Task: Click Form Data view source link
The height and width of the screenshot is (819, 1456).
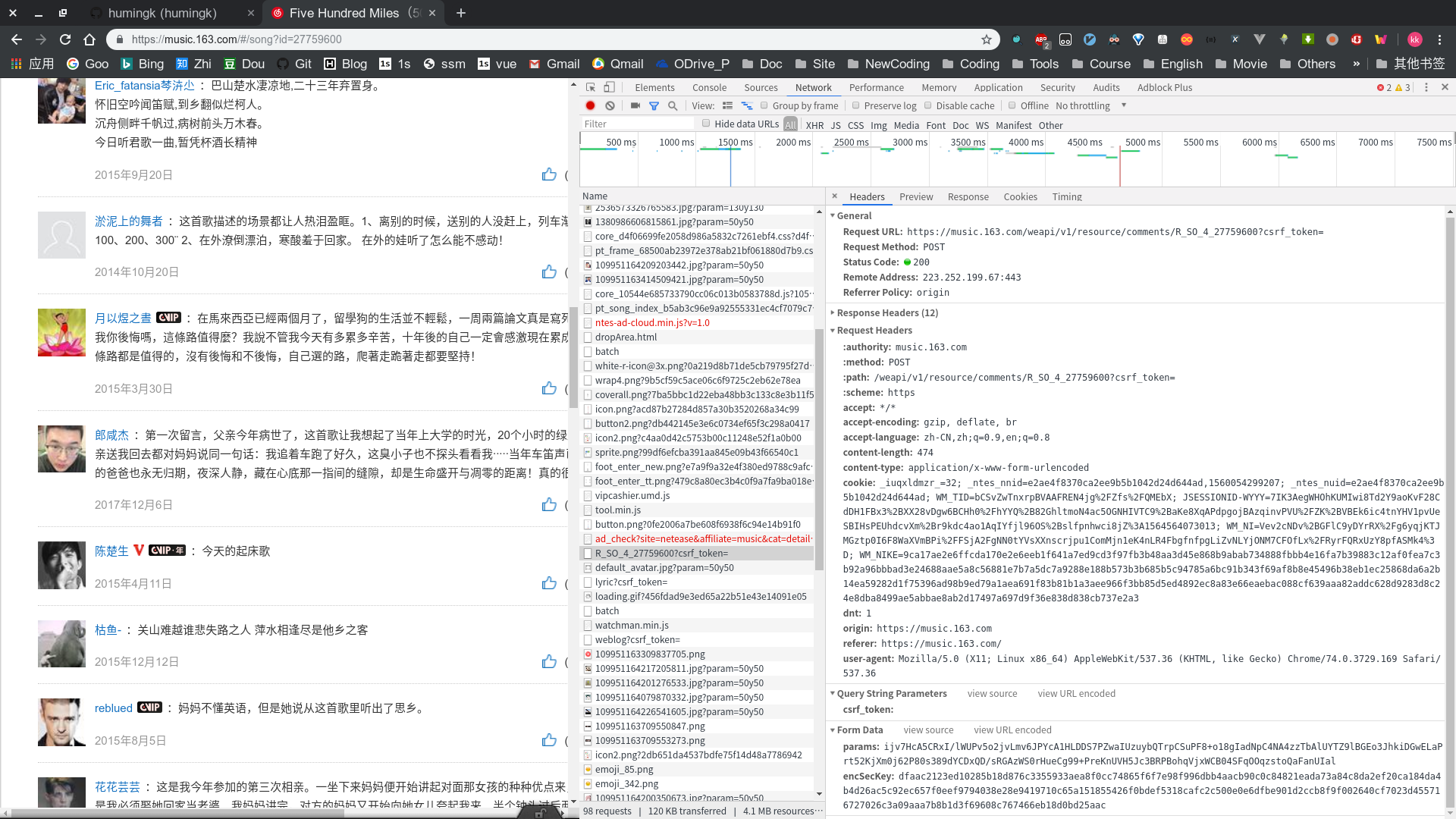Action: pyautogui.click(x=928, y=730)
